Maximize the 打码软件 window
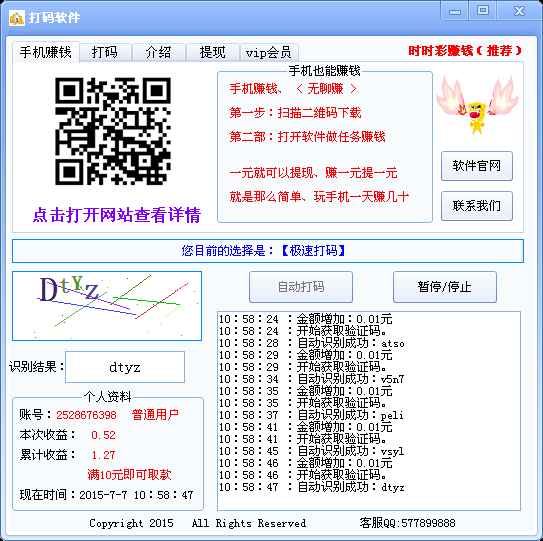The height and width of the screenshot is (541, 543). (483, 10)
